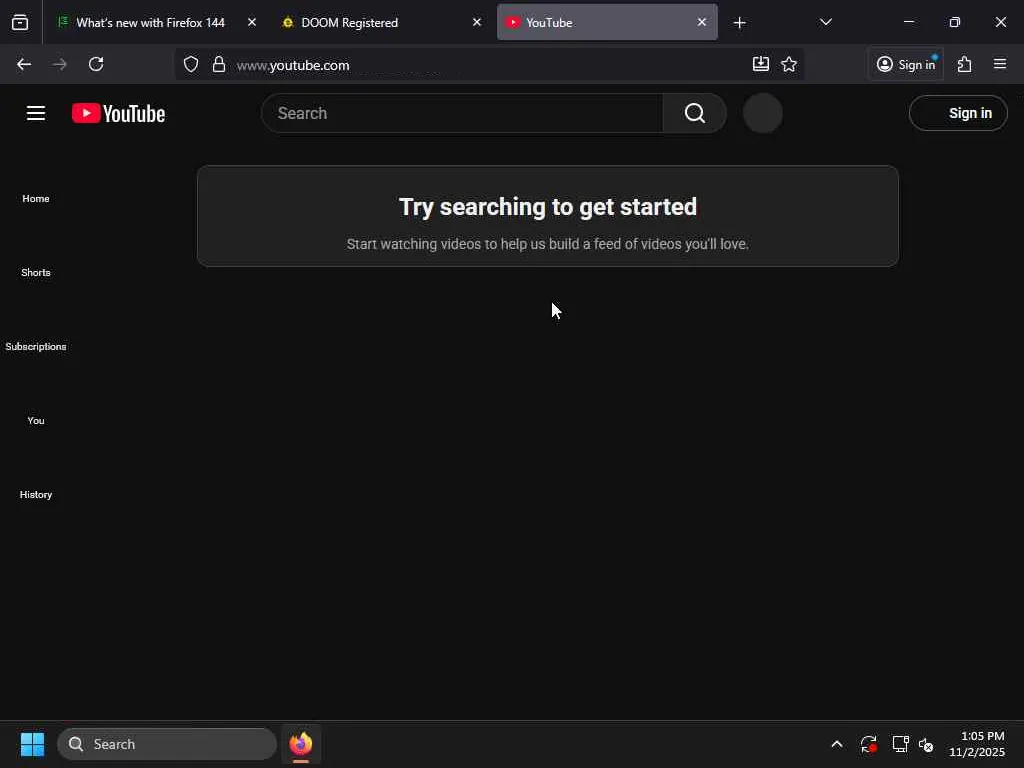This screenshot has width=1024, height=768.
Task: Show hidden system tray icons
Action: coord(837,744)
